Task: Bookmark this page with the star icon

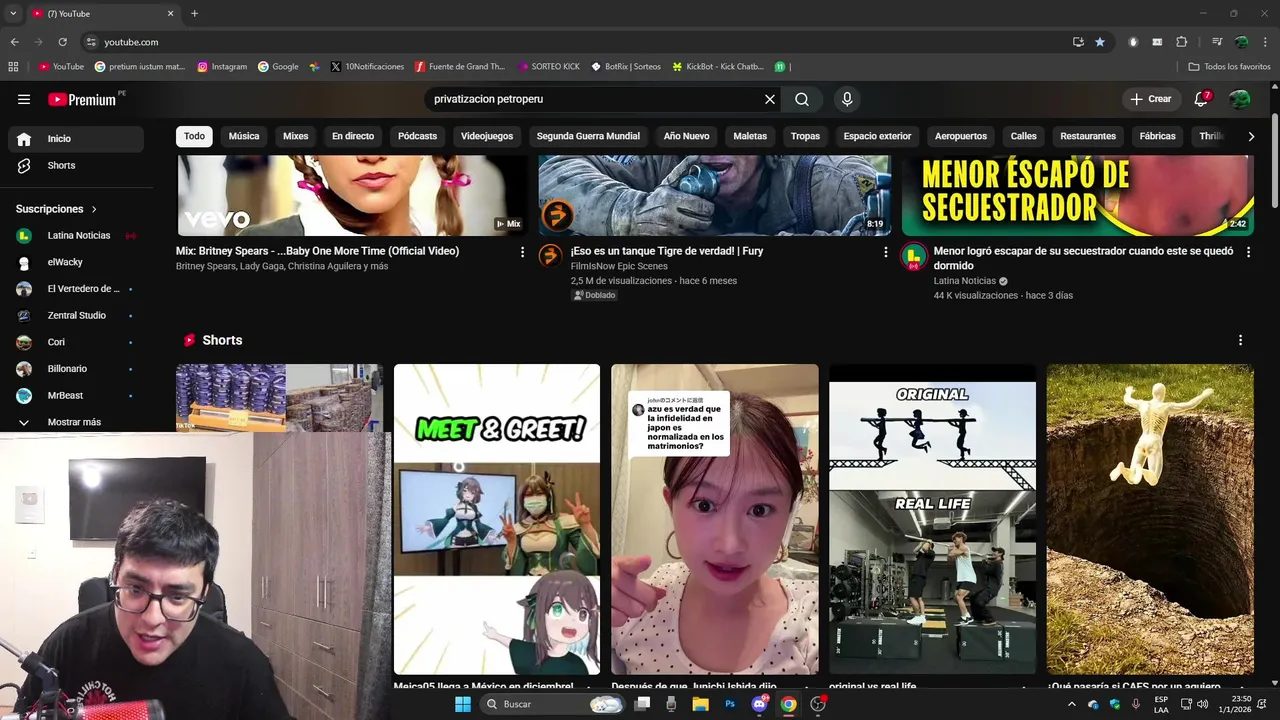Action: pyautogui.click(x=1100, y=42)
